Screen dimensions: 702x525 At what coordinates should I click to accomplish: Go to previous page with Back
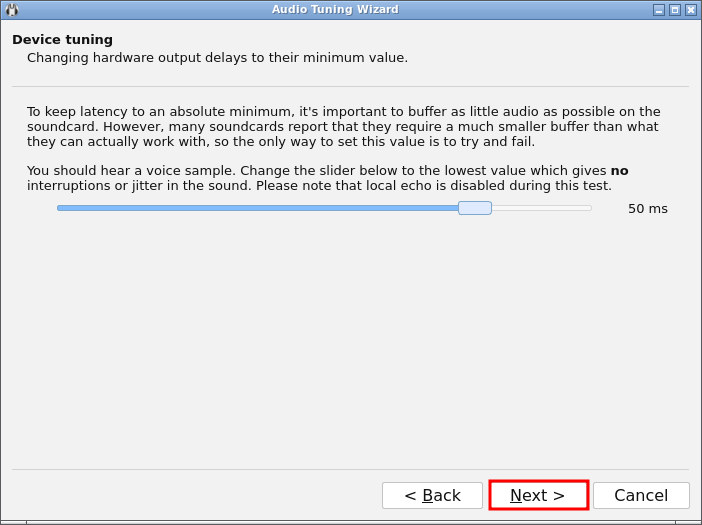click(432, 495)
